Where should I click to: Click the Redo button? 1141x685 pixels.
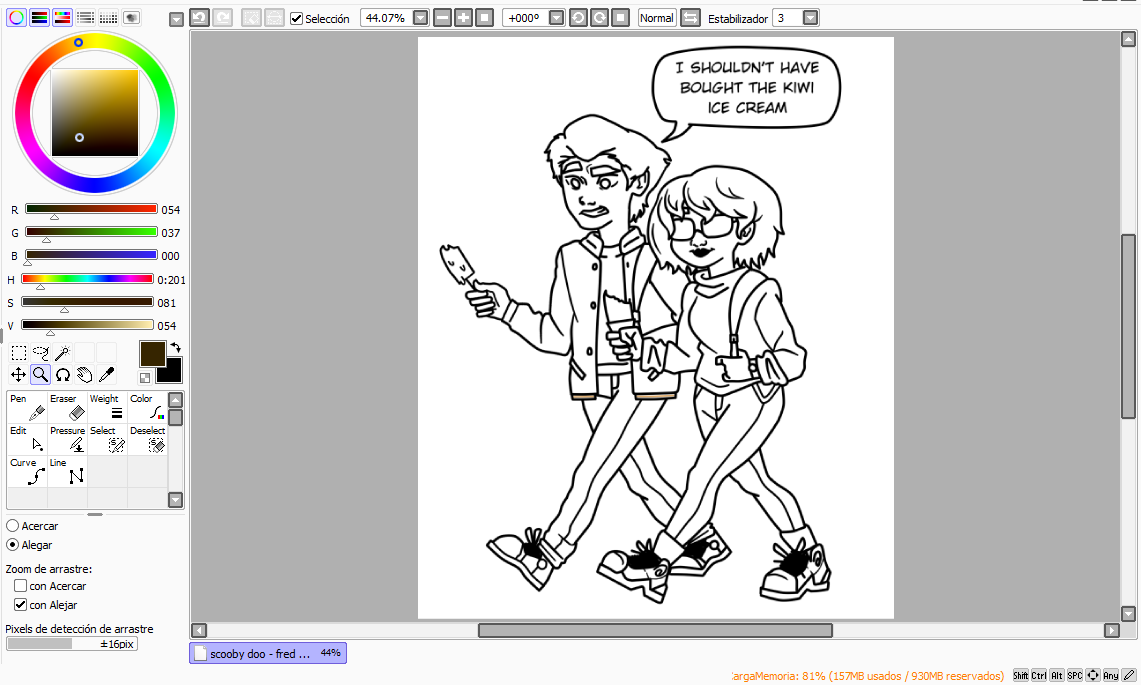[x=223, y=17]
